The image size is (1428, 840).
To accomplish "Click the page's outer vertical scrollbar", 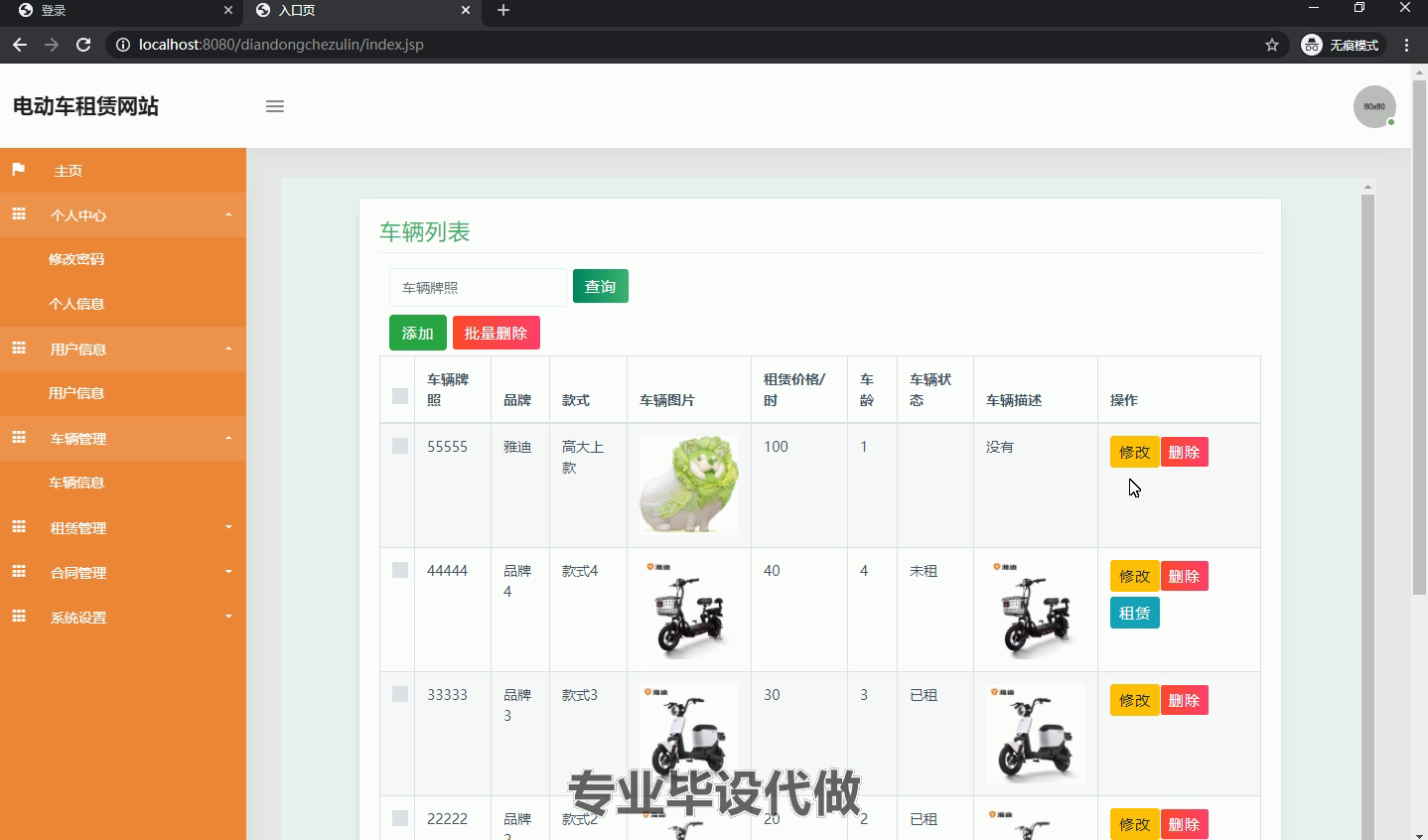I will (1419, 336).
